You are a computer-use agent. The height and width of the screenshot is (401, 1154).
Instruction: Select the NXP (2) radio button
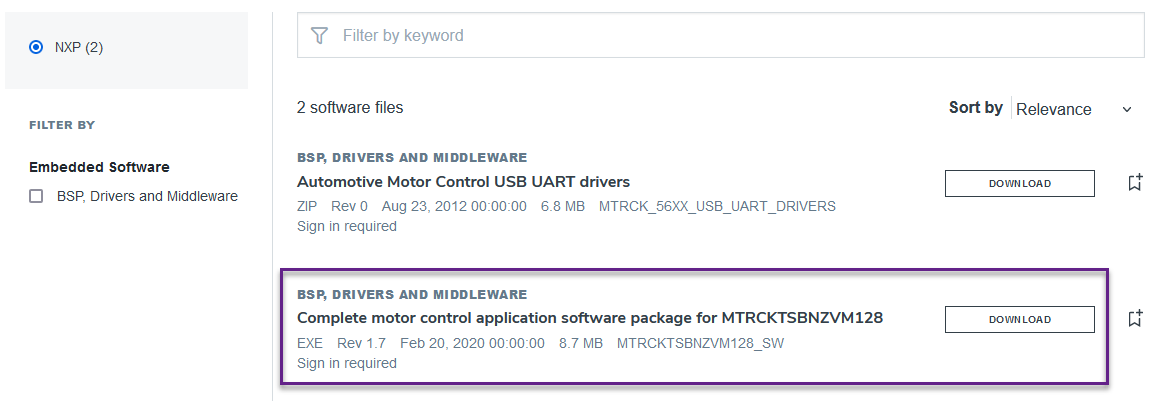pos(37,47)
